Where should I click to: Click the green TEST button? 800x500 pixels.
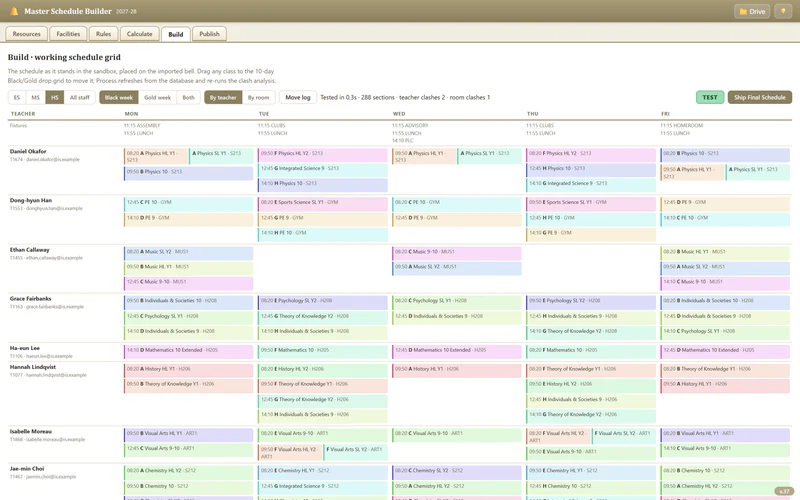pos(710,97)
